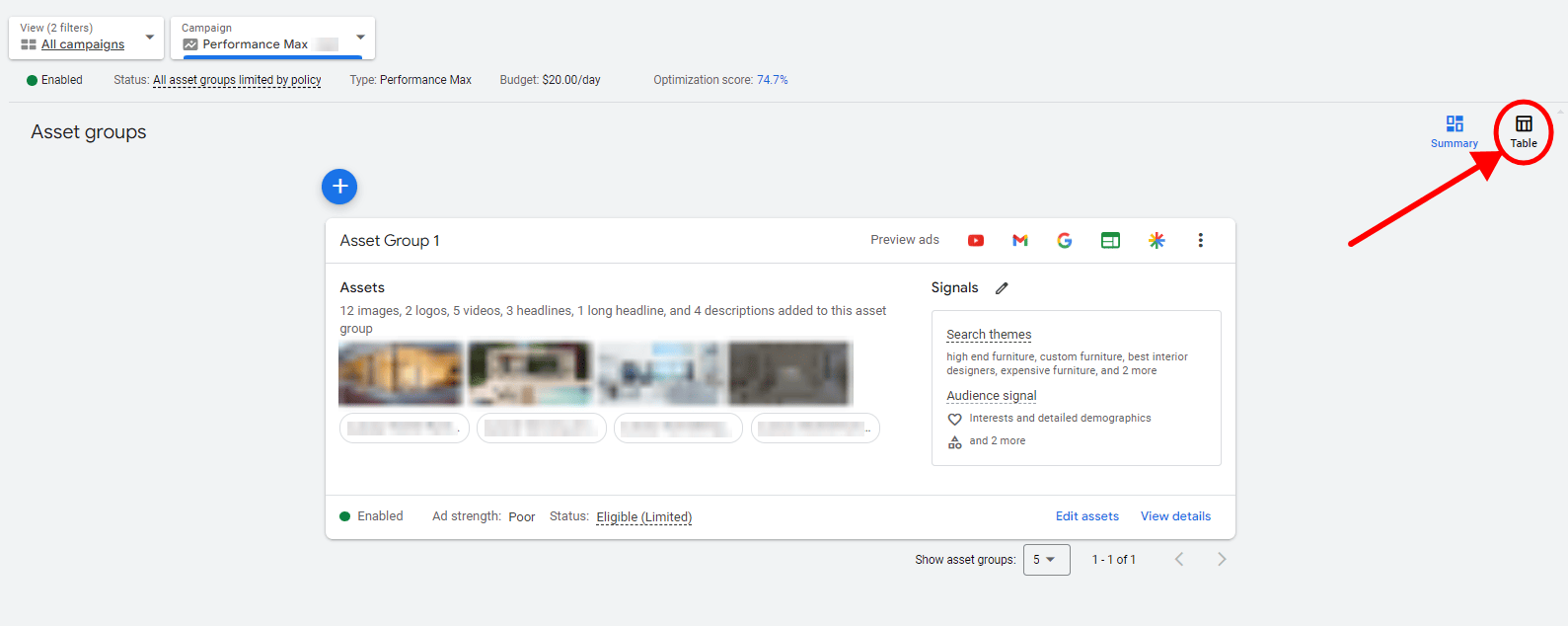
Task: Preview ads on Discover icon
Action: point(1157,240)
